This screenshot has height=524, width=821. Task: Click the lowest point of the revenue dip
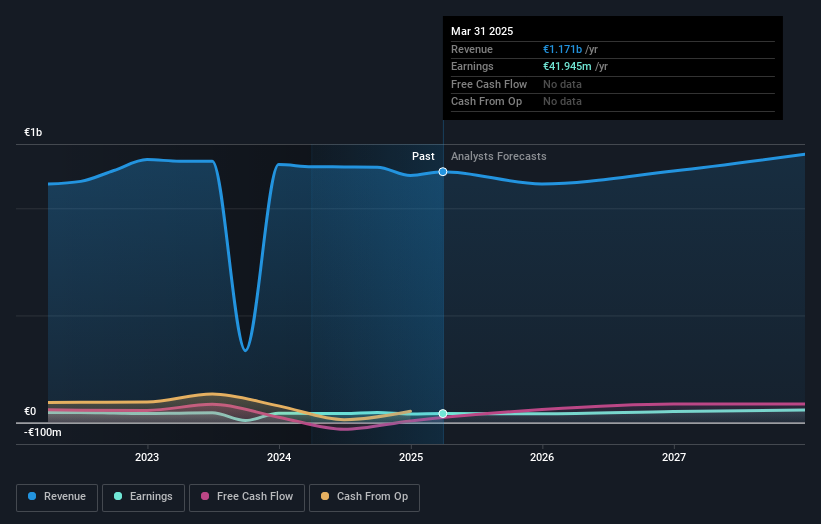(245, 350)
